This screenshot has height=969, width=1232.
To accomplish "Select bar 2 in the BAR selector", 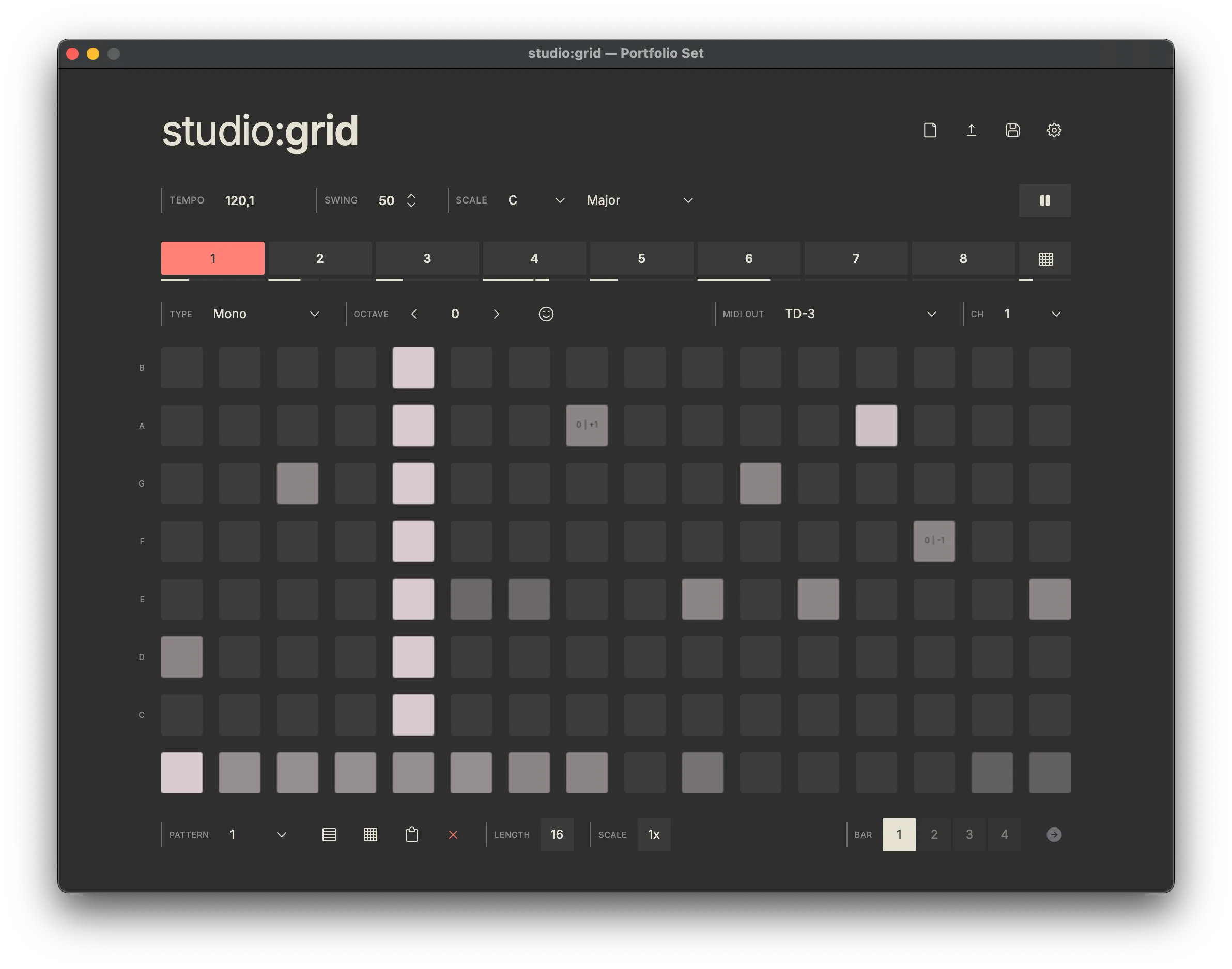I will (x=934, y=835).
